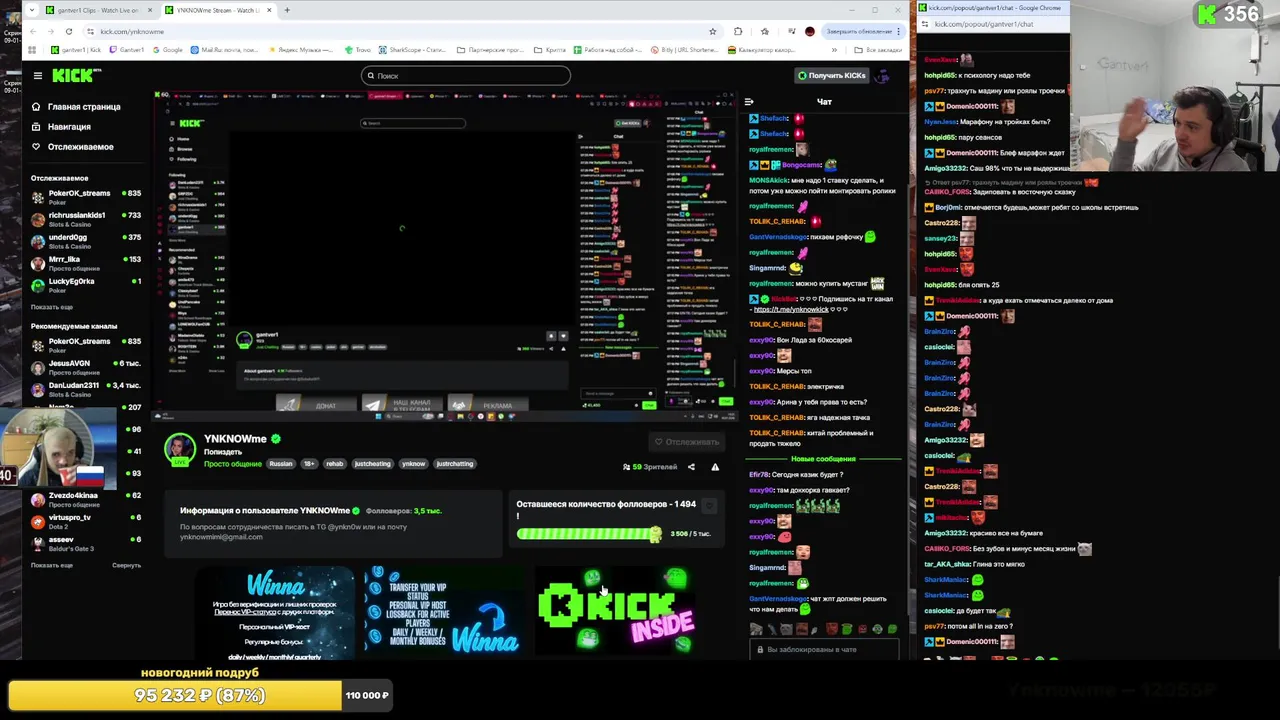Open Отслеживаемое in sidebar
The width and height of the screenshot is (1280, 720).
pyautogui.click(x=73, y=147)
